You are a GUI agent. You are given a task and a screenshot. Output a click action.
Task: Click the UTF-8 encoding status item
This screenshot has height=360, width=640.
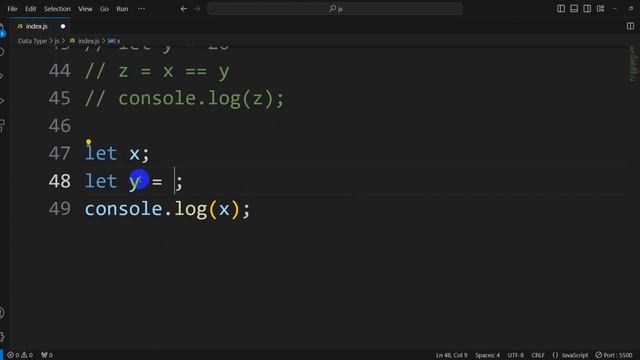click(516, 355)
